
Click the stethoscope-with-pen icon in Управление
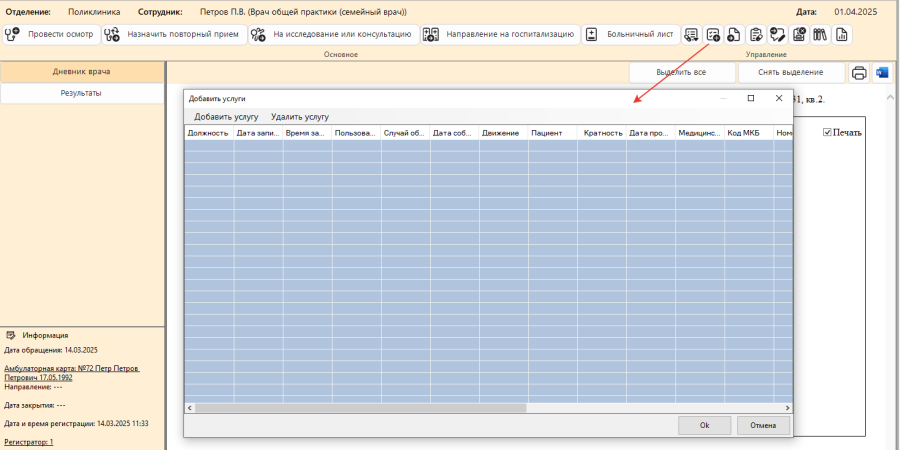coord(777,34)
